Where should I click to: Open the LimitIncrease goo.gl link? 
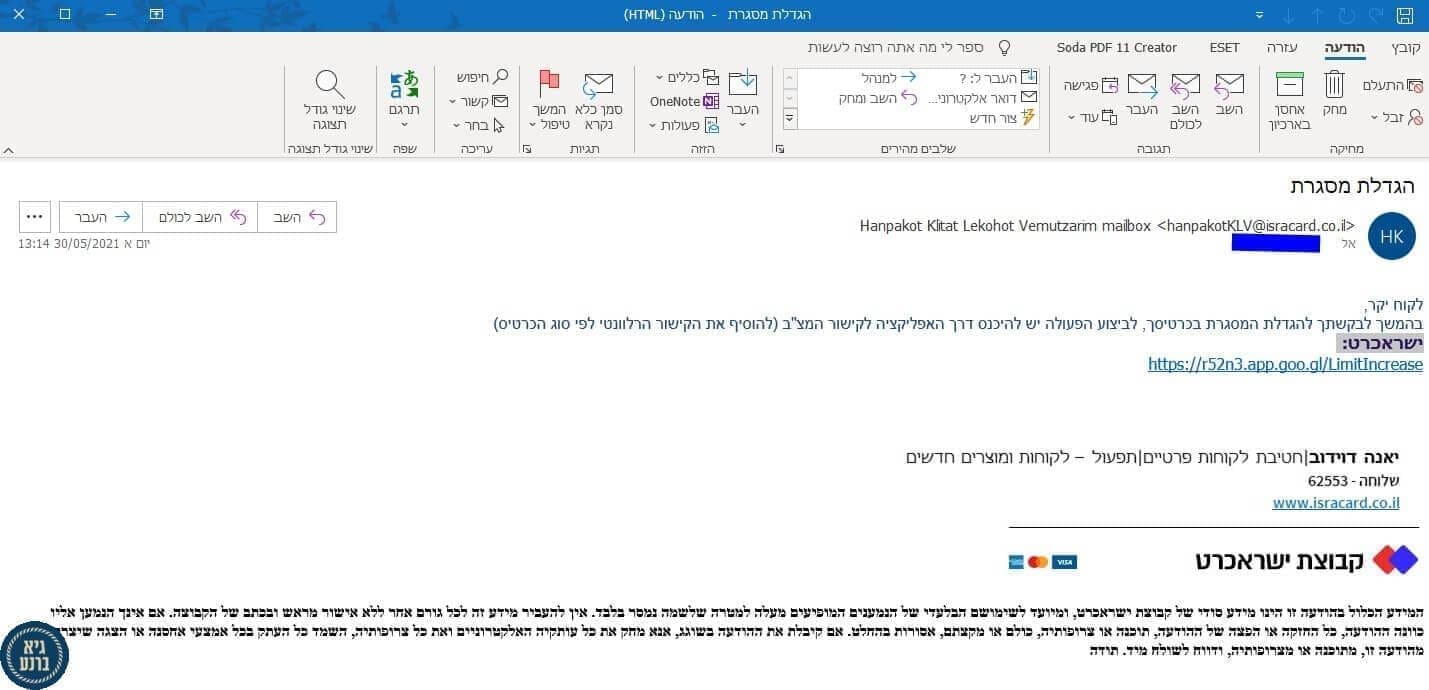tap(1285, 364)
